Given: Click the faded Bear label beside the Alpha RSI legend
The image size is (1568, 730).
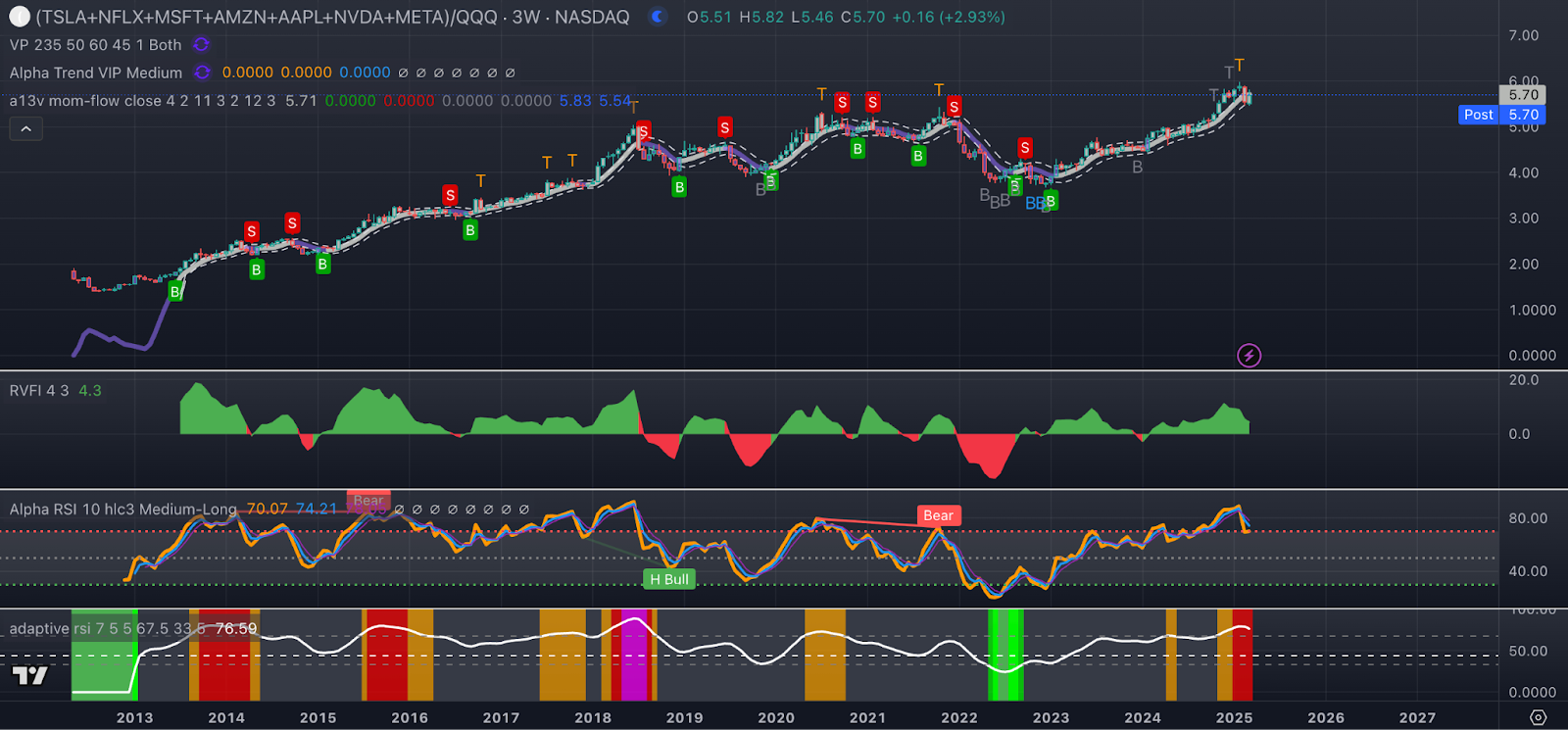Looking at the screenshot, I should point(368,501).
